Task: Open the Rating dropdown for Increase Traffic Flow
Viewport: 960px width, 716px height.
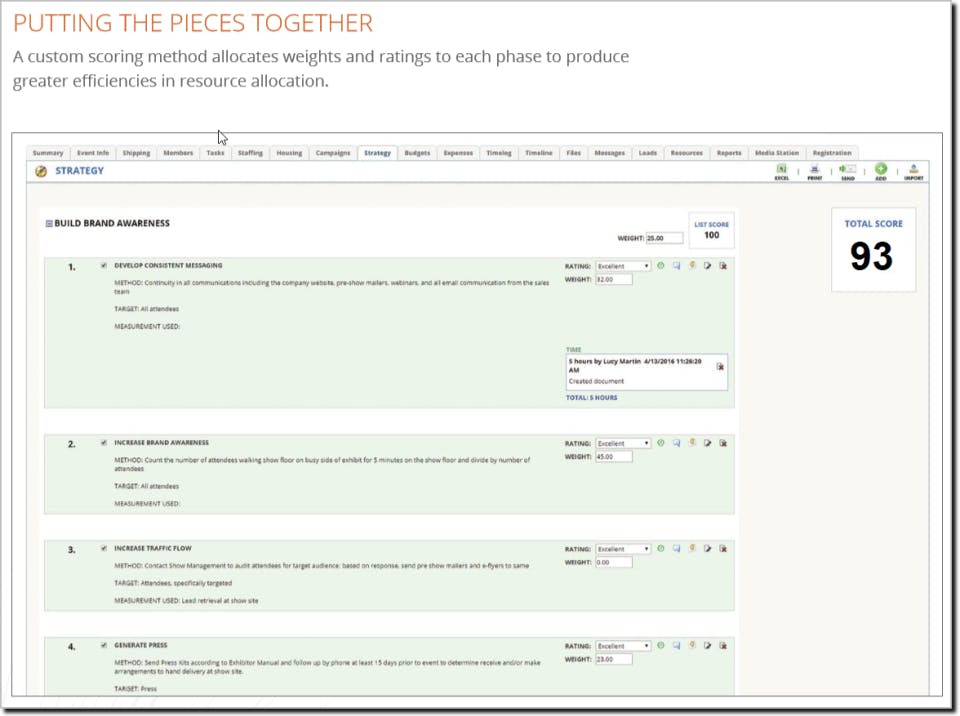Action: pyautogui.click(x=623, y=549)
